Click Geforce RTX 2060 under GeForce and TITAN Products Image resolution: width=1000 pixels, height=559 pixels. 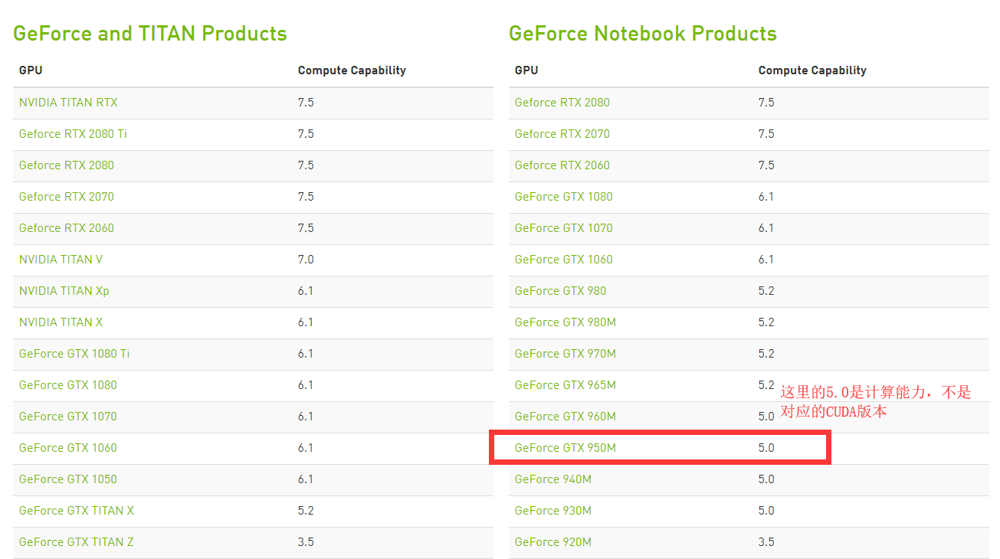click(66, 228)
